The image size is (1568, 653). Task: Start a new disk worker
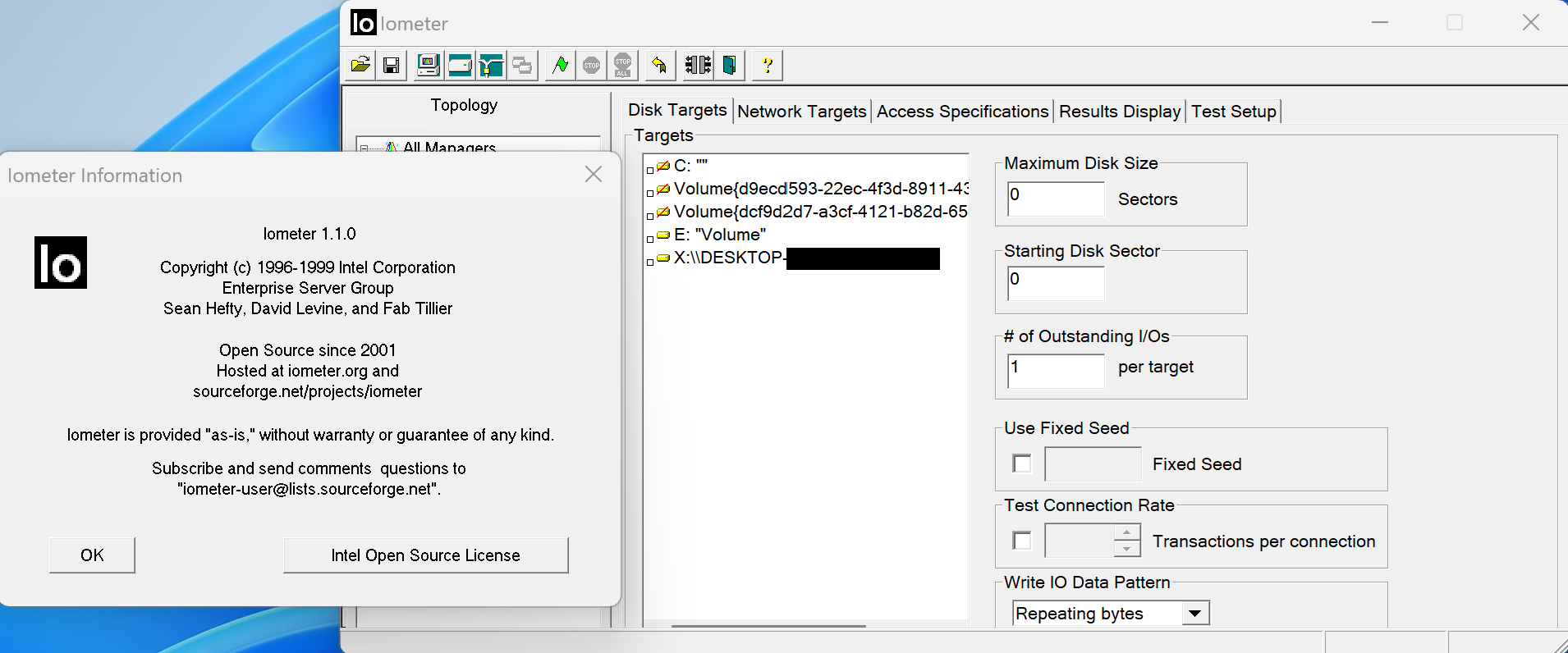[x=460, y=65]
